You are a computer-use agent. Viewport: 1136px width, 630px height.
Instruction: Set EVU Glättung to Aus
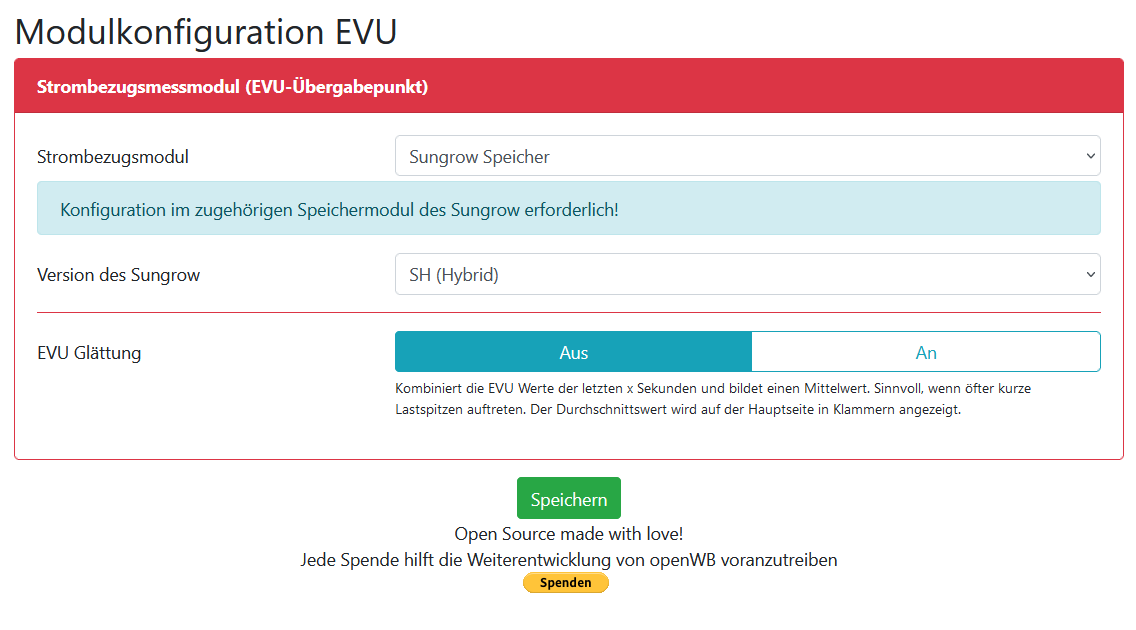pos(573,353)
